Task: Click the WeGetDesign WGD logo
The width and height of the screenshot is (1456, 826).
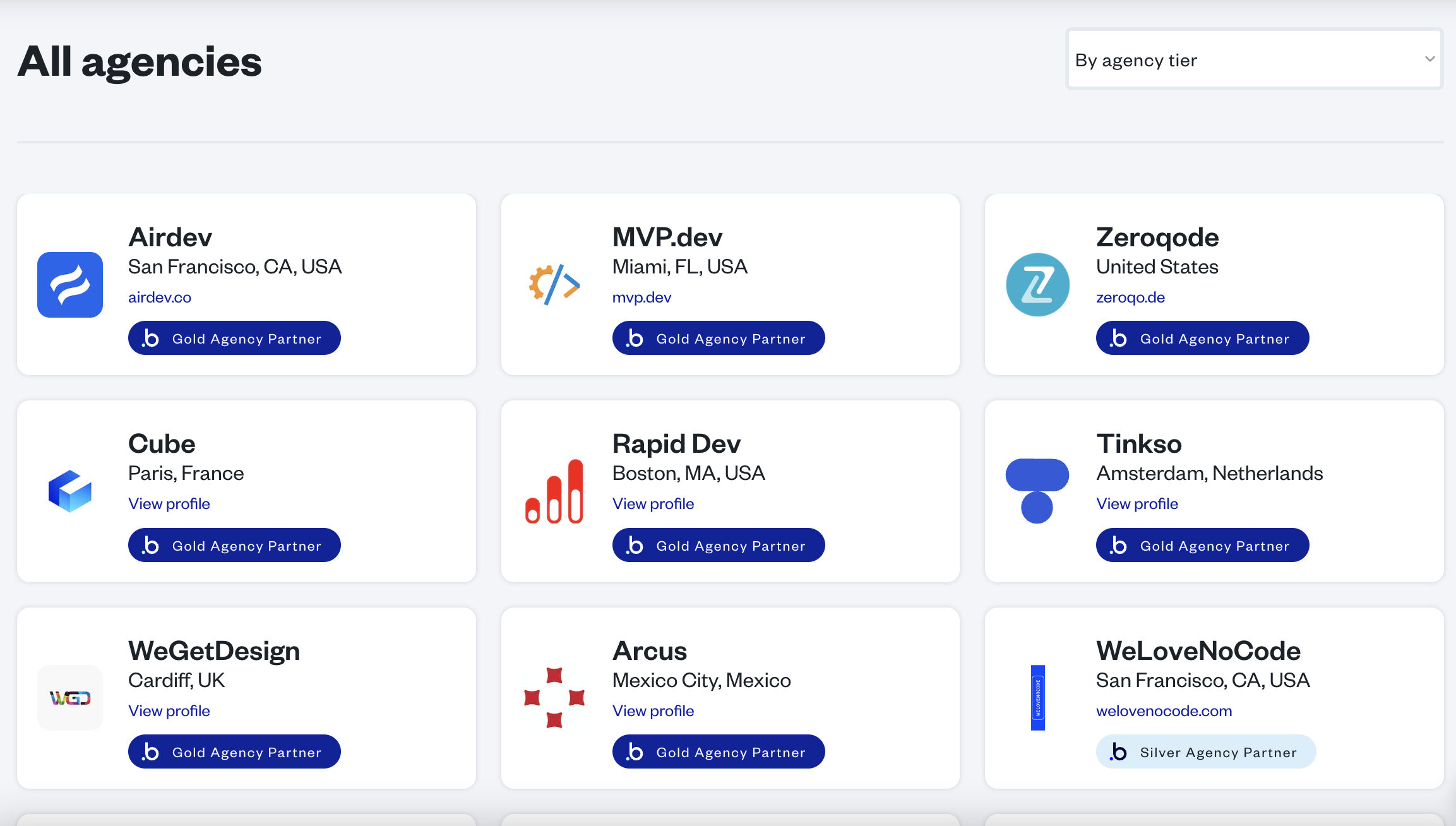Action: pyautogui.click(x=70, y=698)
